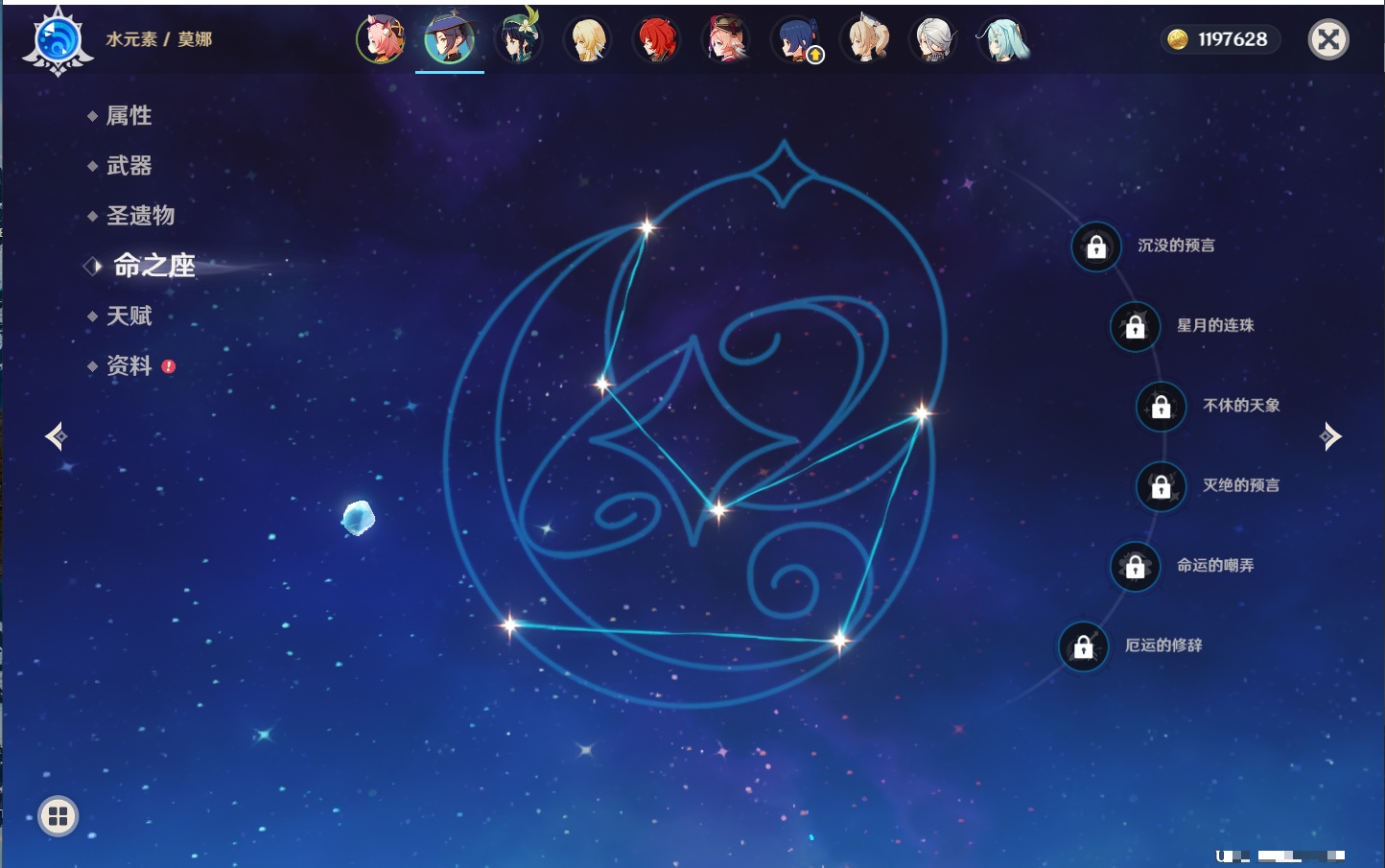Click the red alert badge beside 资料
The height and width of the screenshot is (868, 1385).
(169, 366)
